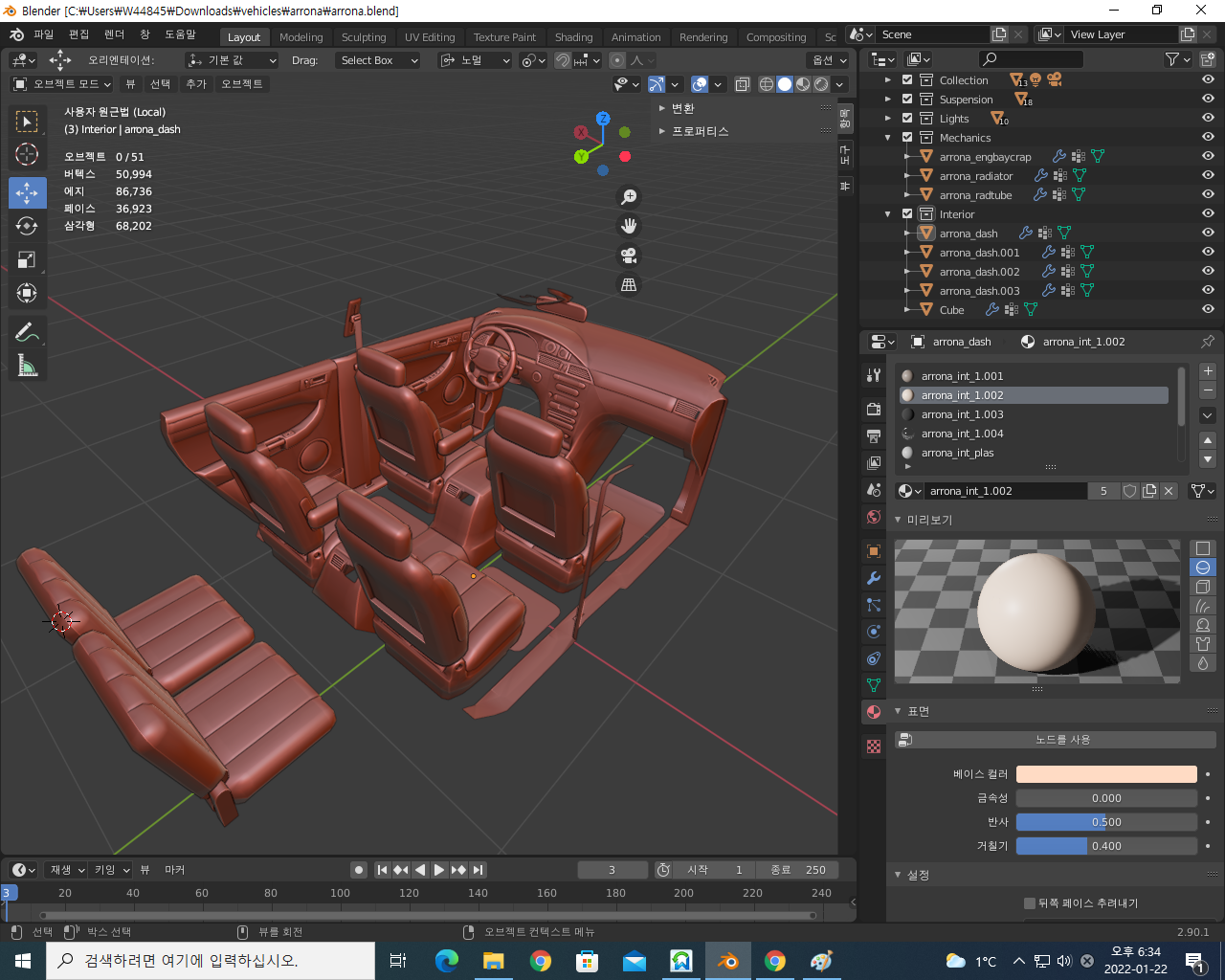
Task: Select the Measure ruler tool
Action: [x=27, y=365]
